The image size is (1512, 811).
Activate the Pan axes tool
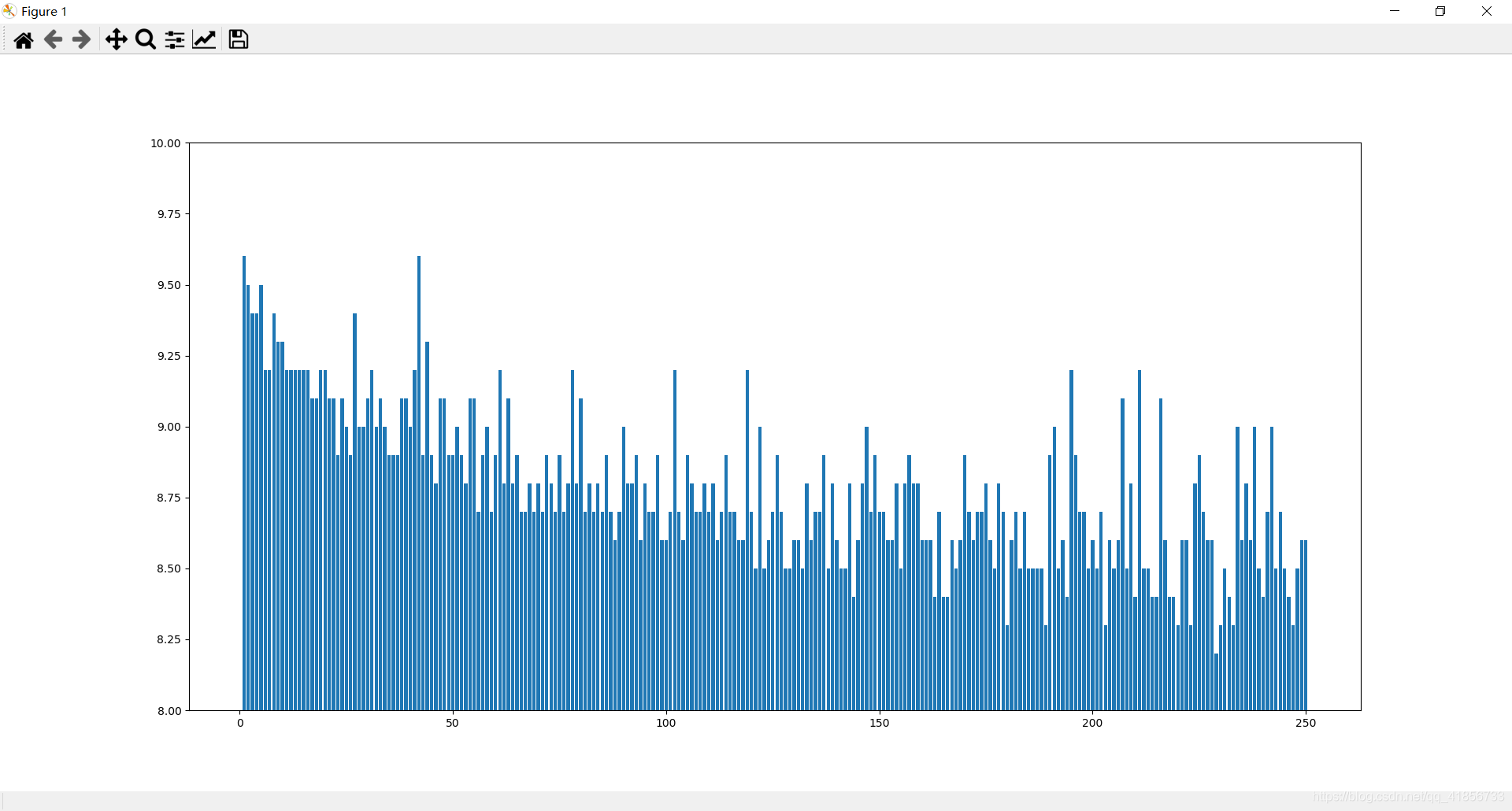[117, 39]
